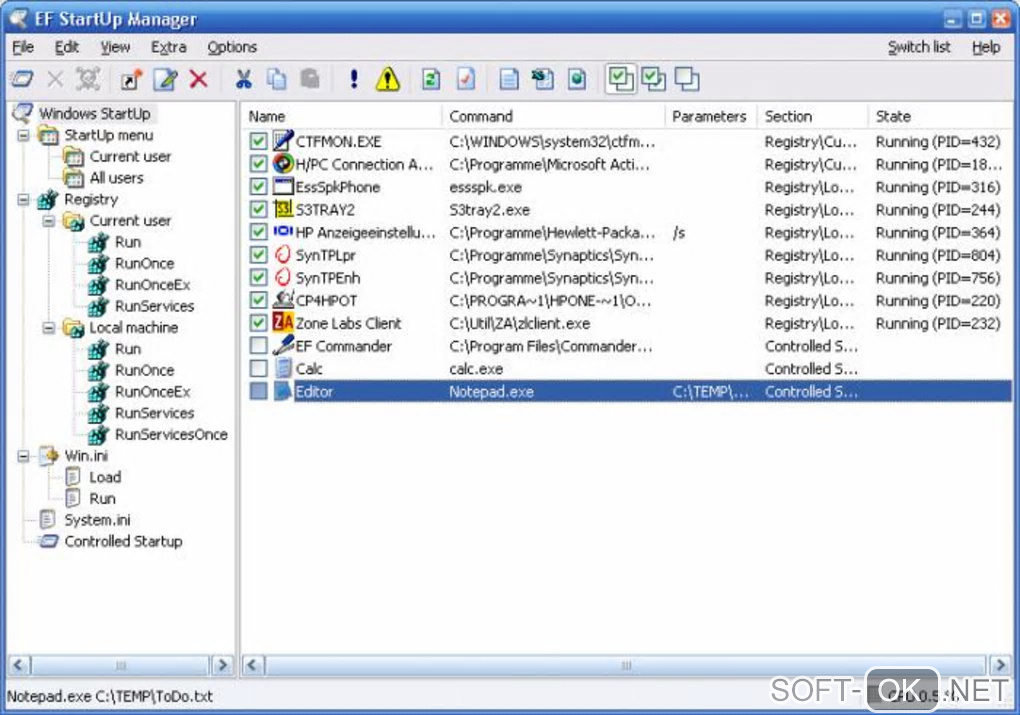Image resolution: width=1020 pixels, height=715 pixels.
Task: Select the Load item under Win.ini
Action: 105,478
